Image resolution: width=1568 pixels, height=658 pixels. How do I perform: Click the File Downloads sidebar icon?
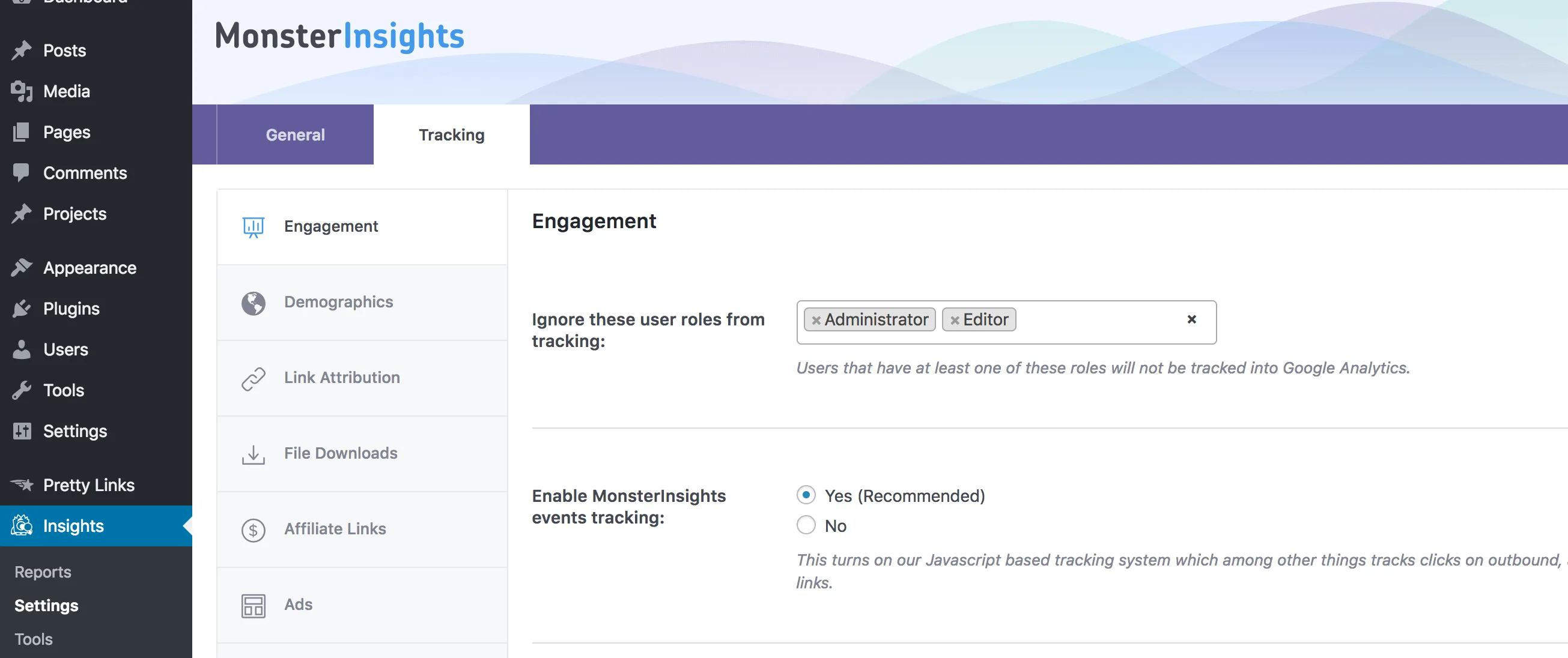click(253, 452)
